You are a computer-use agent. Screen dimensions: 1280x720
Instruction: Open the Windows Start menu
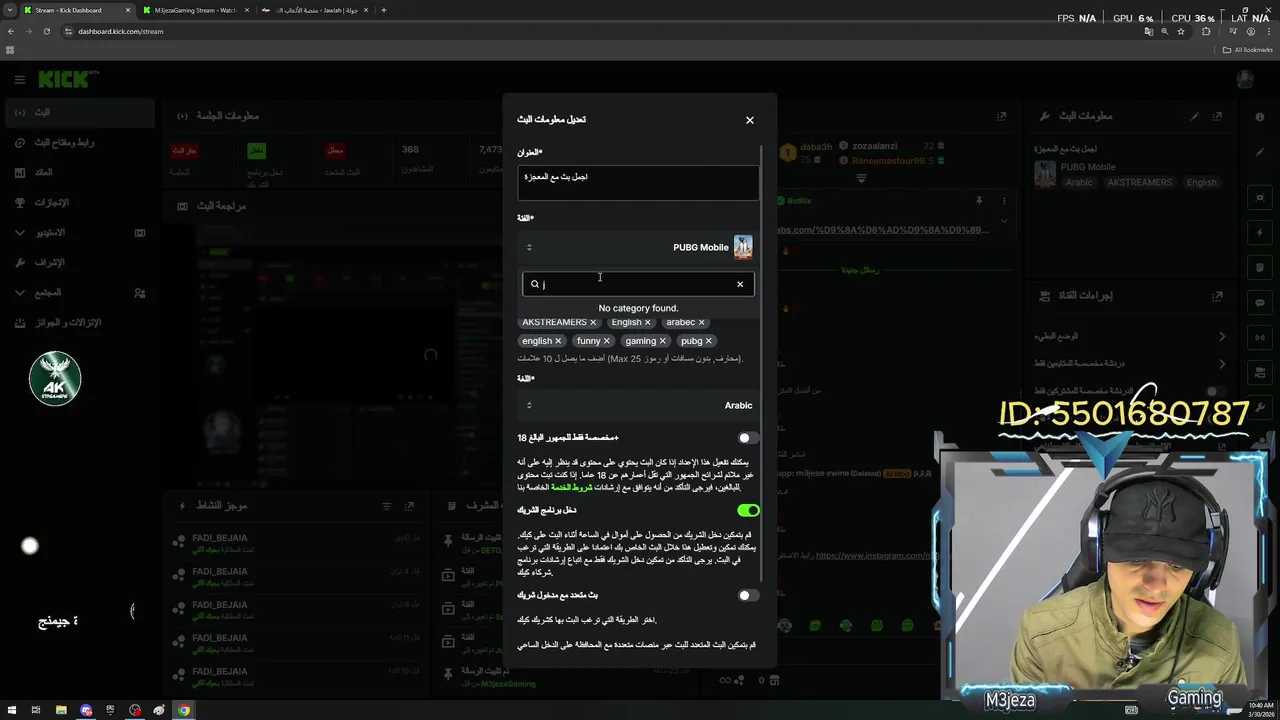(x=11, y=710)
